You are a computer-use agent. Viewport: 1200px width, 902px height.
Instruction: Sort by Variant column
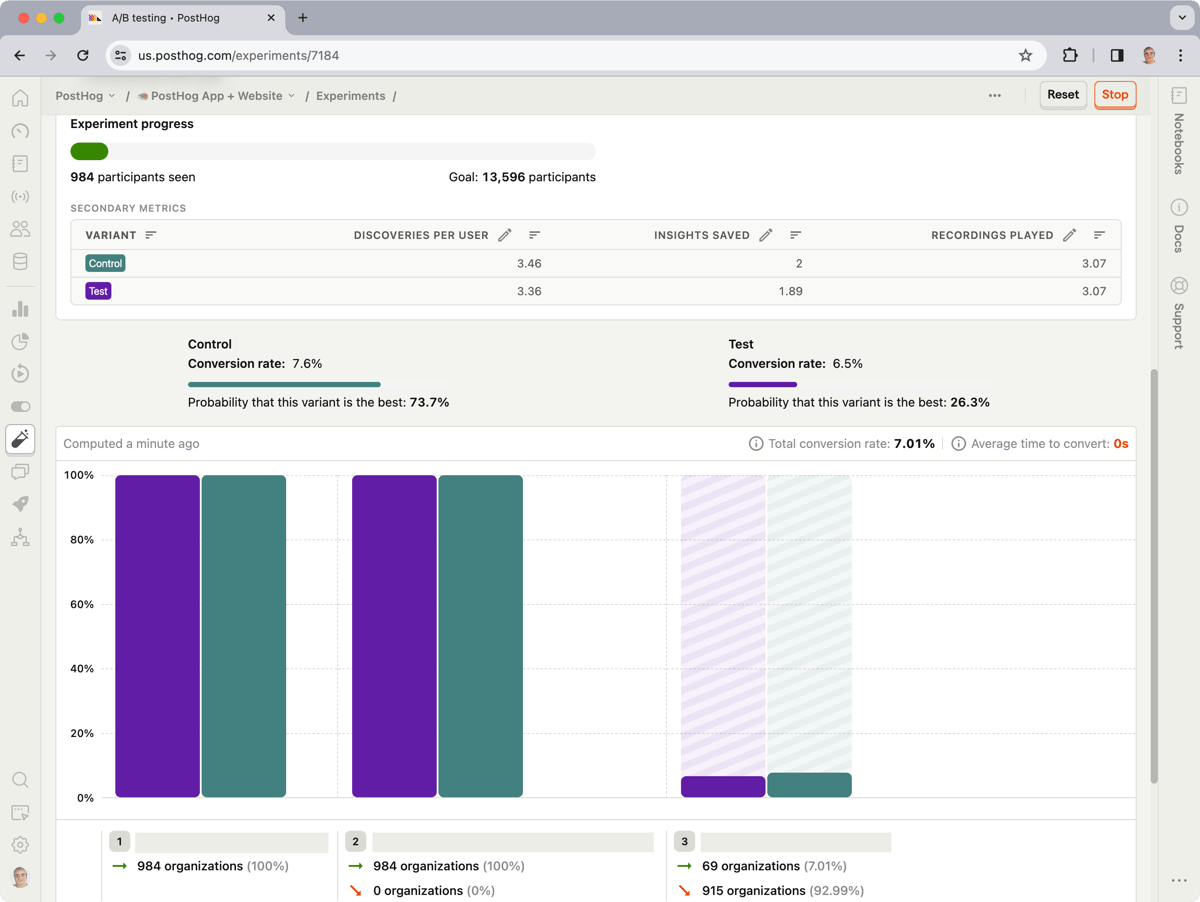point(151,235)
